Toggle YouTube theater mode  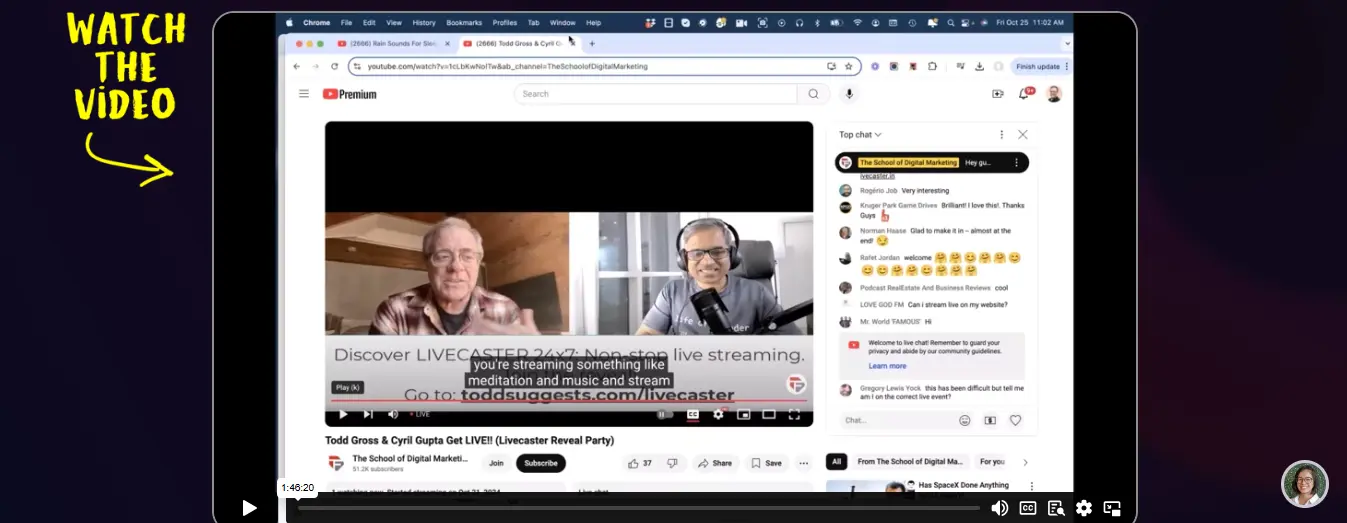tap(769, 414)
